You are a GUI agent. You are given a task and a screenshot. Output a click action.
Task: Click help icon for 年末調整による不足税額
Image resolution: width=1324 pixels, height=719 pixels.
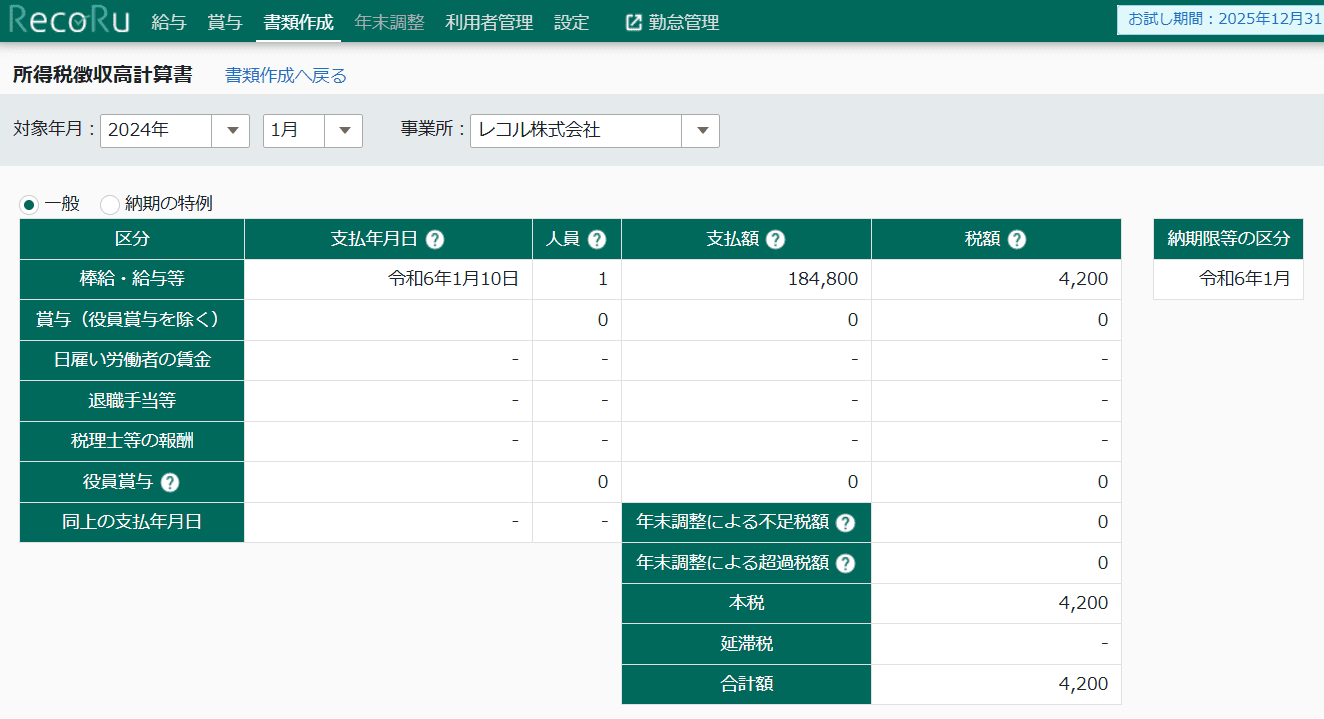(x=845, y=523)
